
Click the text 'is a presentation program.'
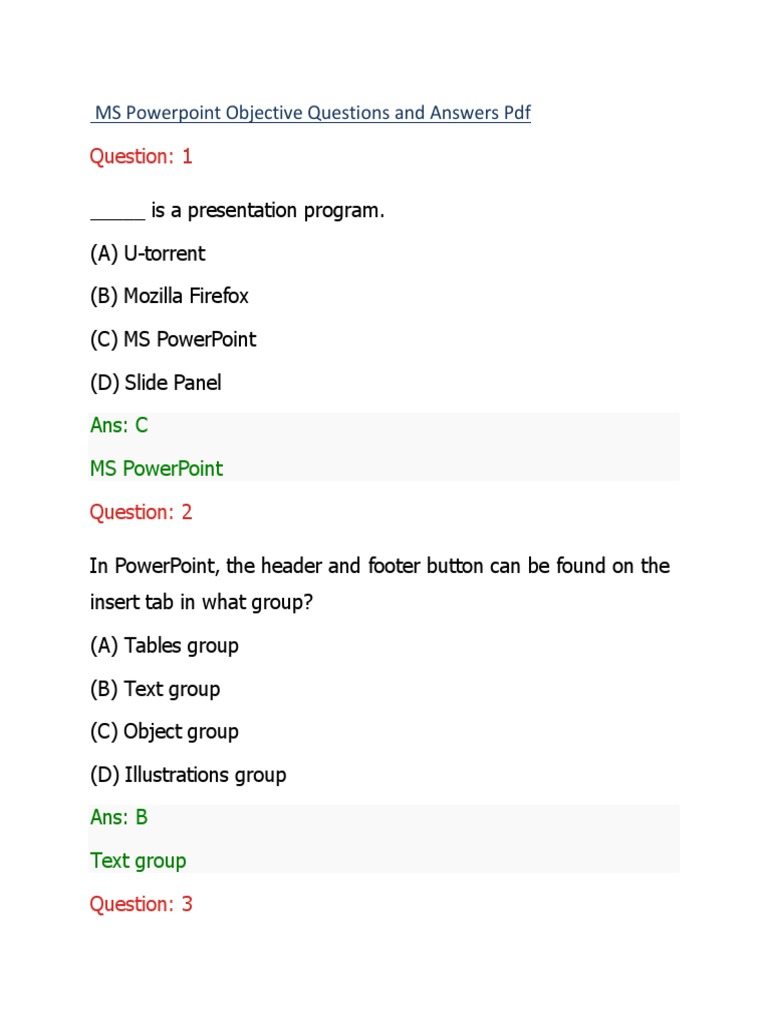point(268,211)
